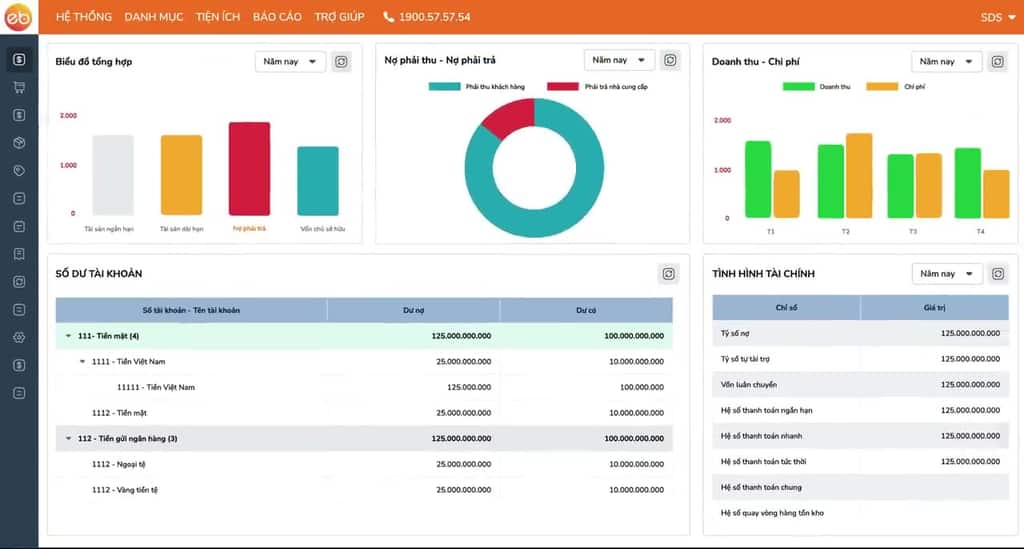
Task: Open Năm nay dropdown in Biểu đồ tổng hợp
Action: click(x=290, y=61)
